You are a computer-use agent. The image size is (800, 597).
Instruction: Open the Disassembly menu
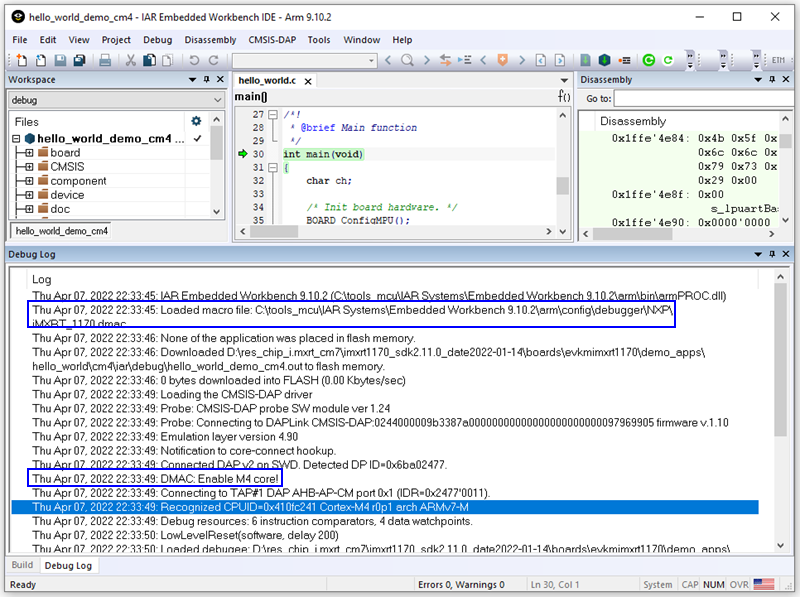click(x=210, y=40)
